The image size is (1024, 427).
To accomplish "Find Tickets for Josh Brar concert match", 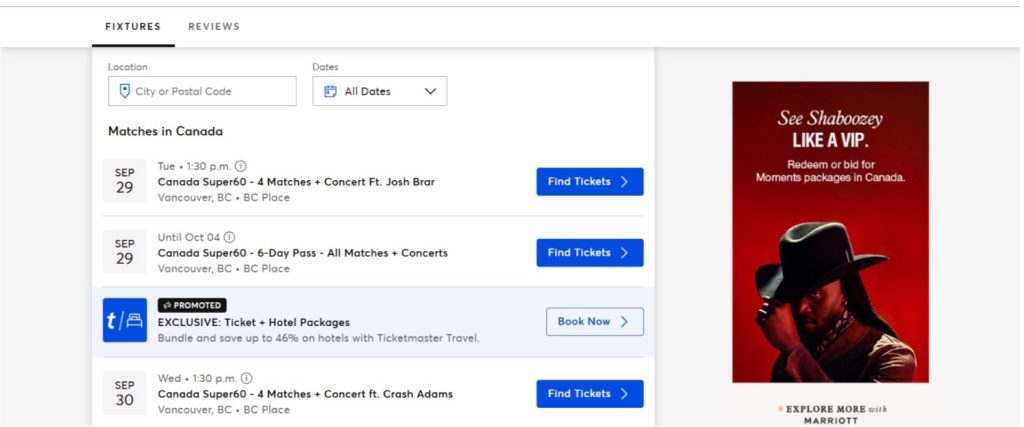I will 590,182.
